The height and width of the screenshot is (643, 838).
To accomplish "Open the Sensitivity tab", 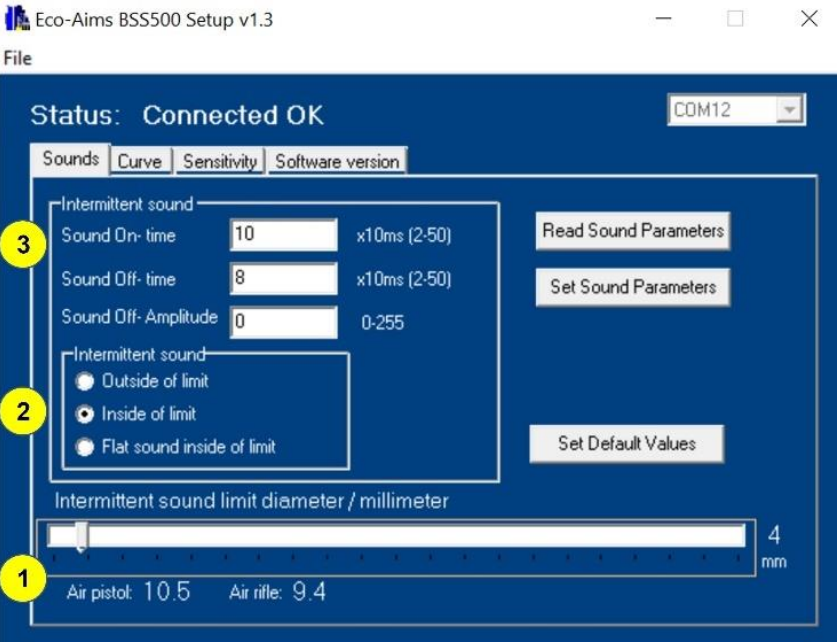I will (x=220, y=161).
